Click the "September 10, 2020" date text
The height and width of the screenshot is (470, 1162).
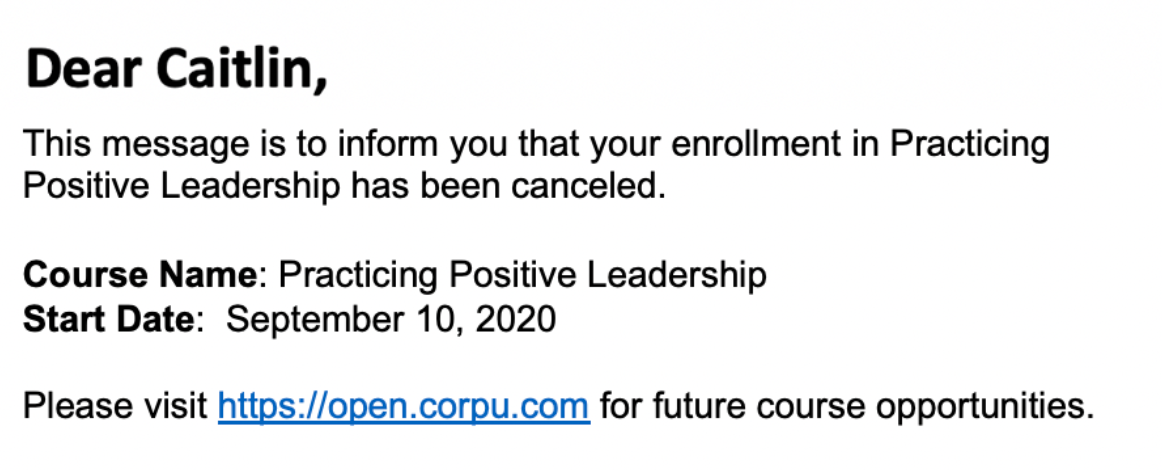pyautogui.click(x=390, y=320)
